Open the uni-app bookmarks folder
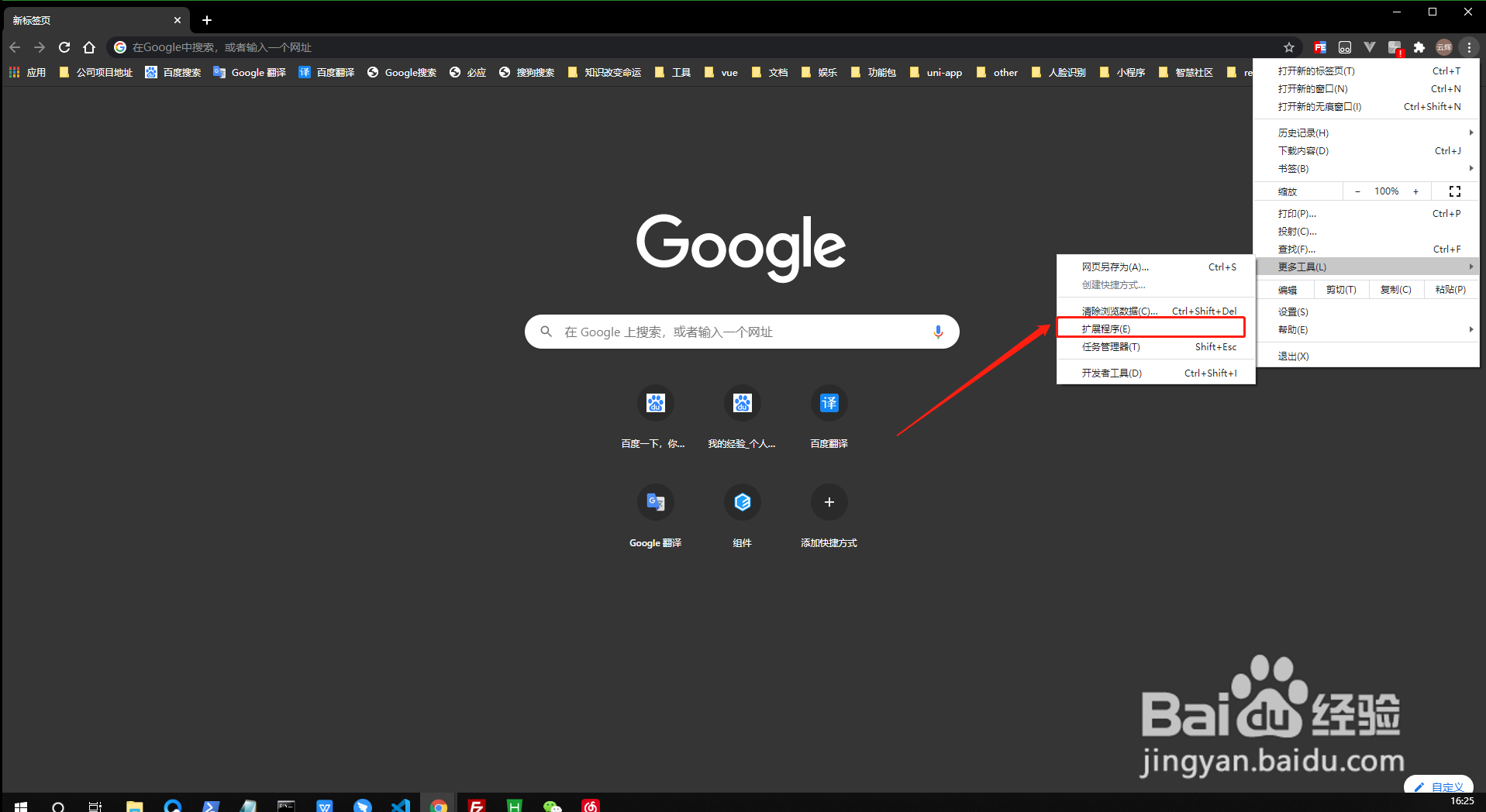 pos(936,72)
